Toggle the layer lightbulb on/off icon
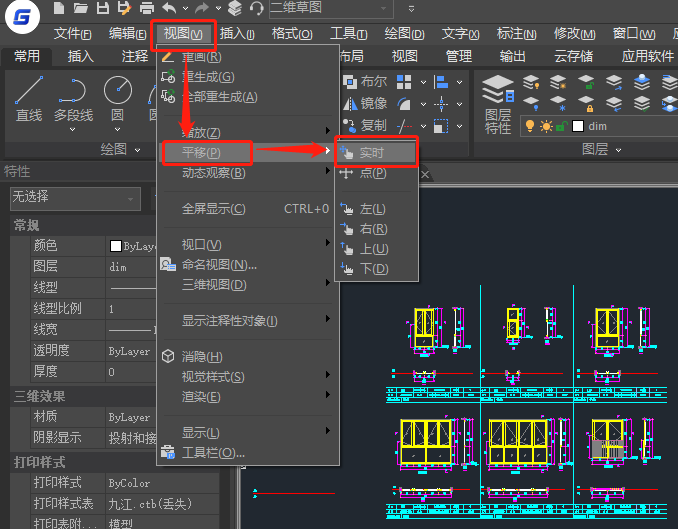The width and height of the screenshot is (678, 529). click(x=532, y=126)
